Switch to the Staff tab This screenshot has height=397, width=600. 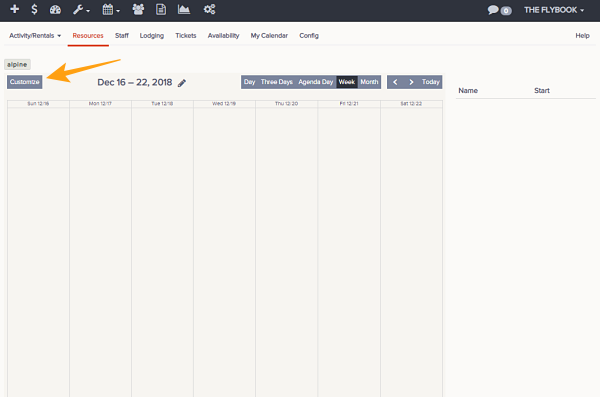122,36
